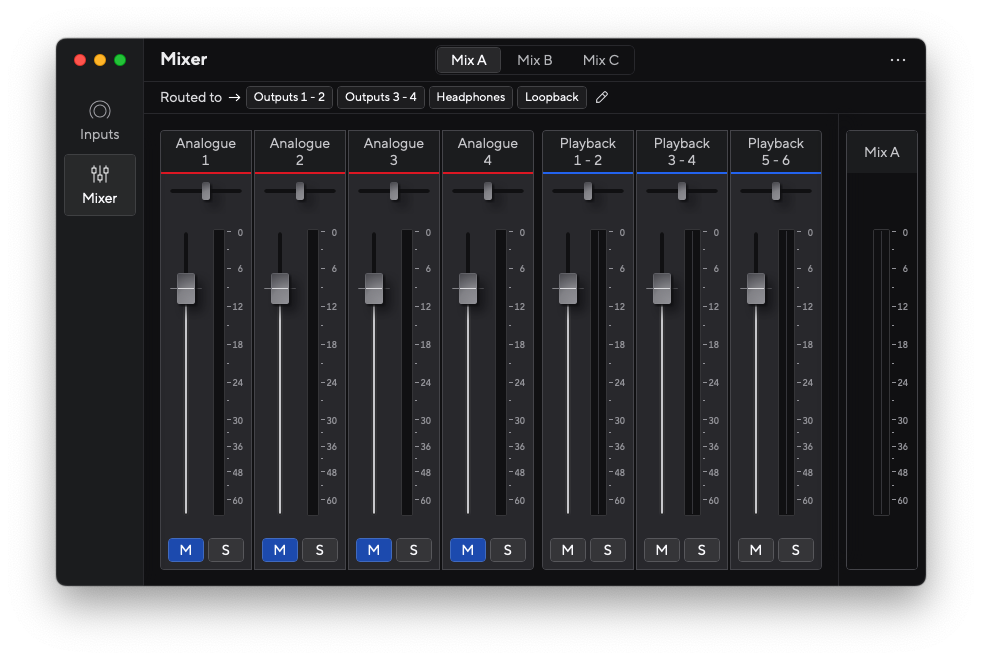This screenshot has height=660, width=982.
Task: Mute the Playback 1 - 2 channel
Action: [x=567, y=550]
